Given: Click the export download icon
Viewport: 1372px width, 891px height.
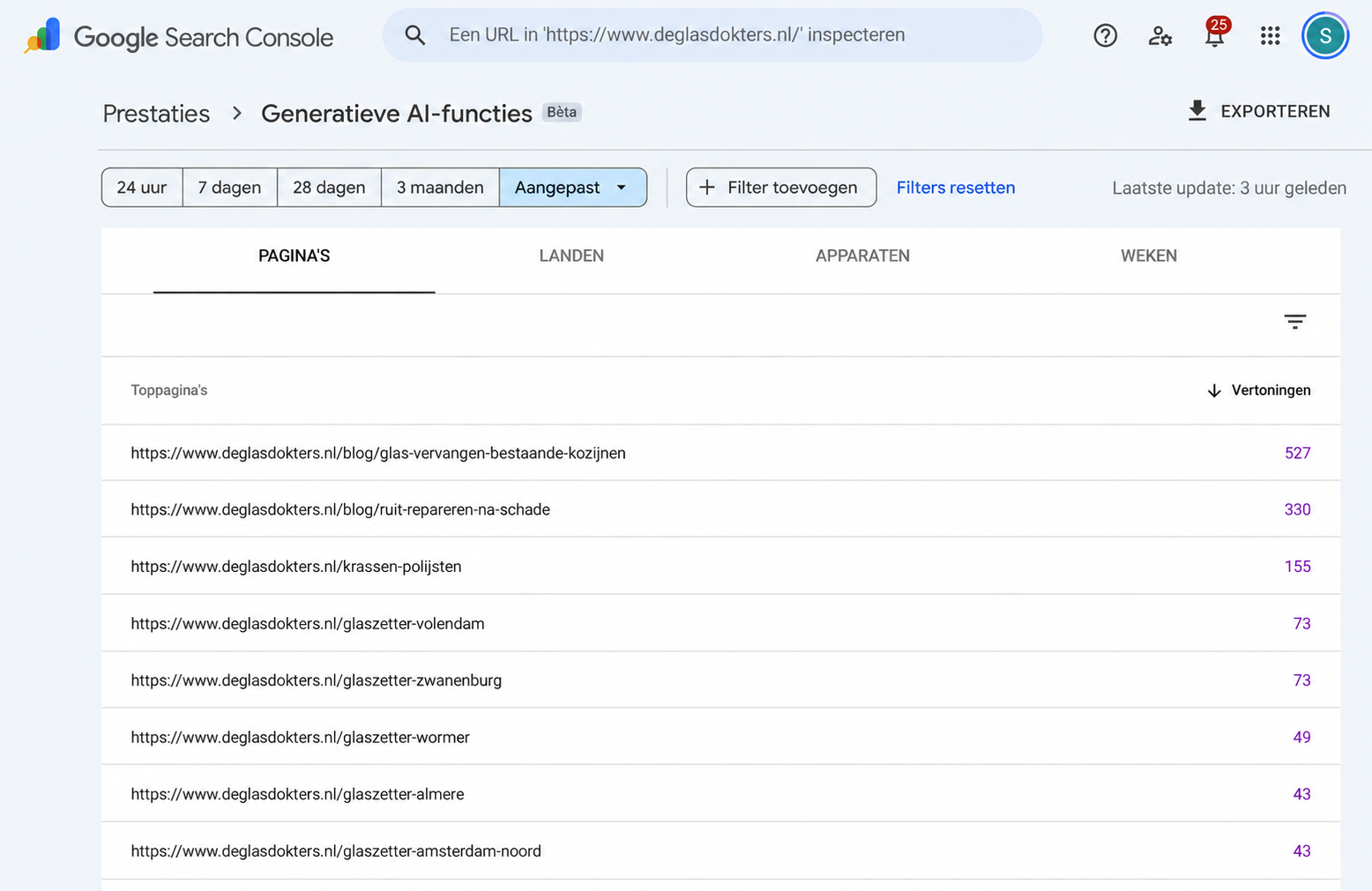Looking at the screenshot, I should tap(1197, 111).
